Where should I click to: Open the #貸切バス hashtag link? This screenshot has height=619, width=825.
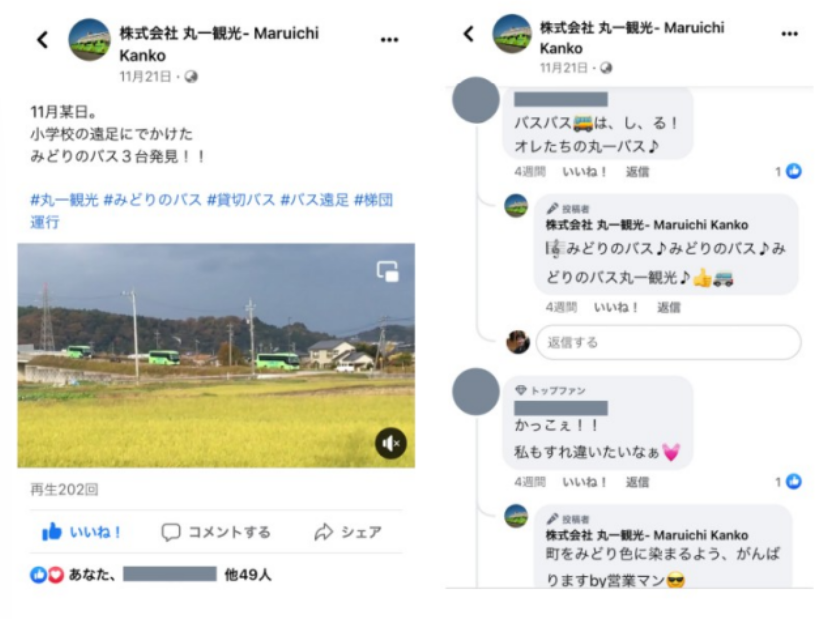pos(241,200)
